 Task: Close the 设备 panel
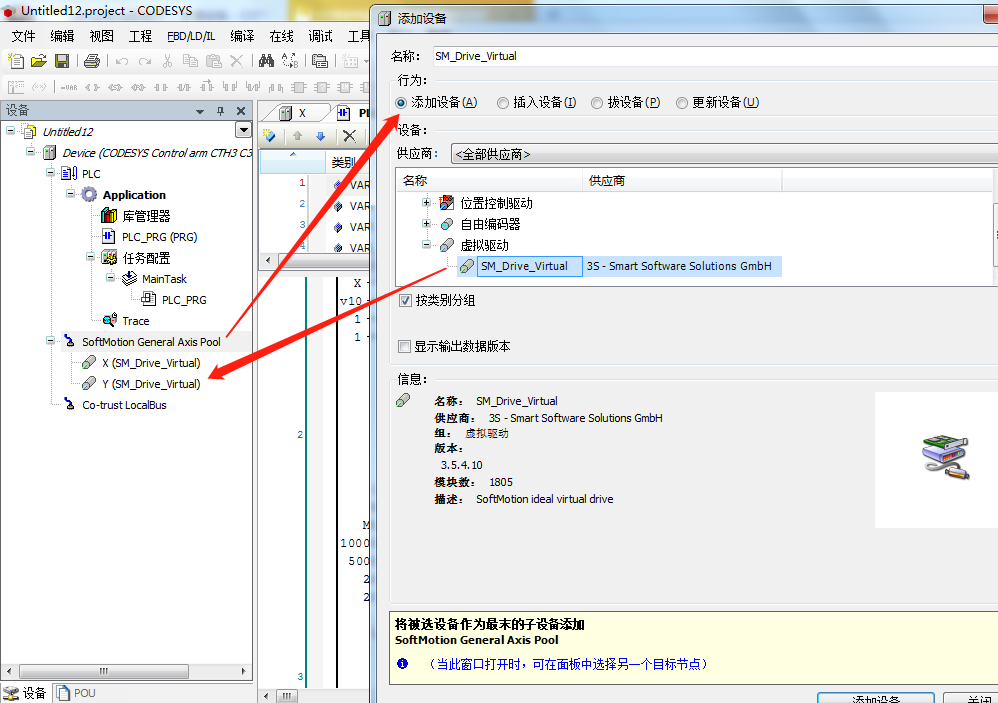coord(241,111)
